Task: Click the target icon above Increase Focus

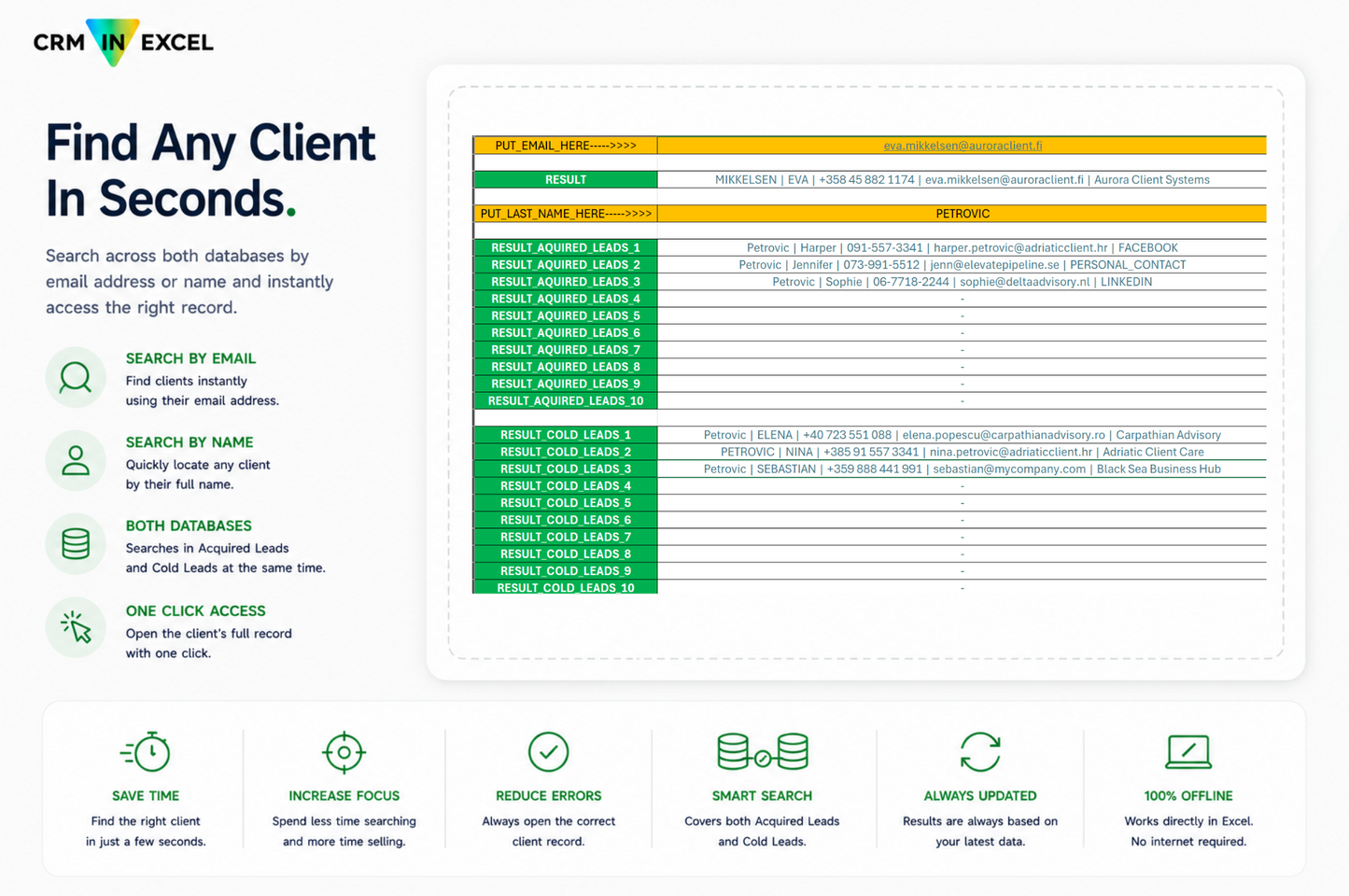Action: (344, 751)
